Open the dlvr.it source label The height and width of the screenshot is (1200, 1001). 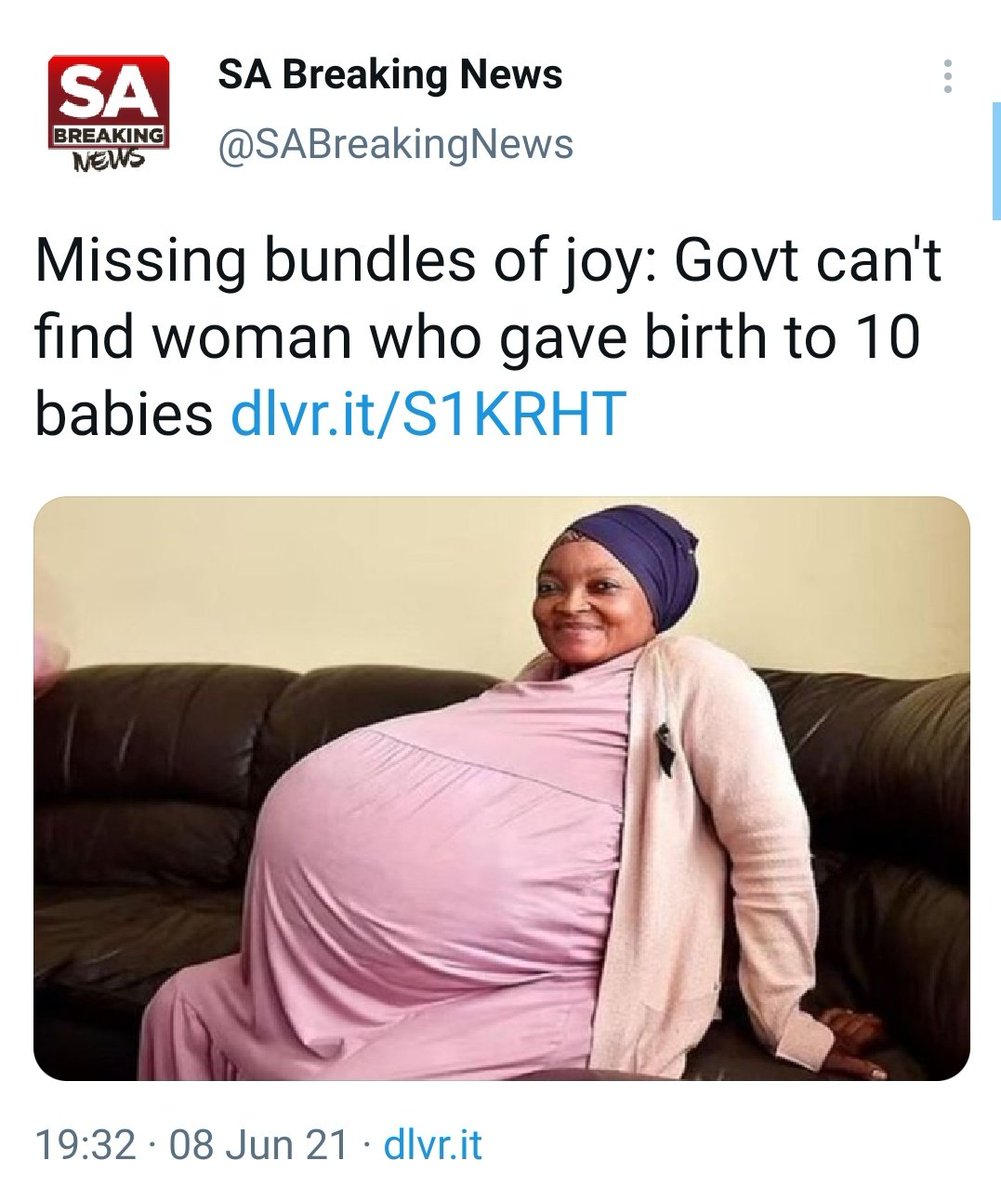point(435,1145)
